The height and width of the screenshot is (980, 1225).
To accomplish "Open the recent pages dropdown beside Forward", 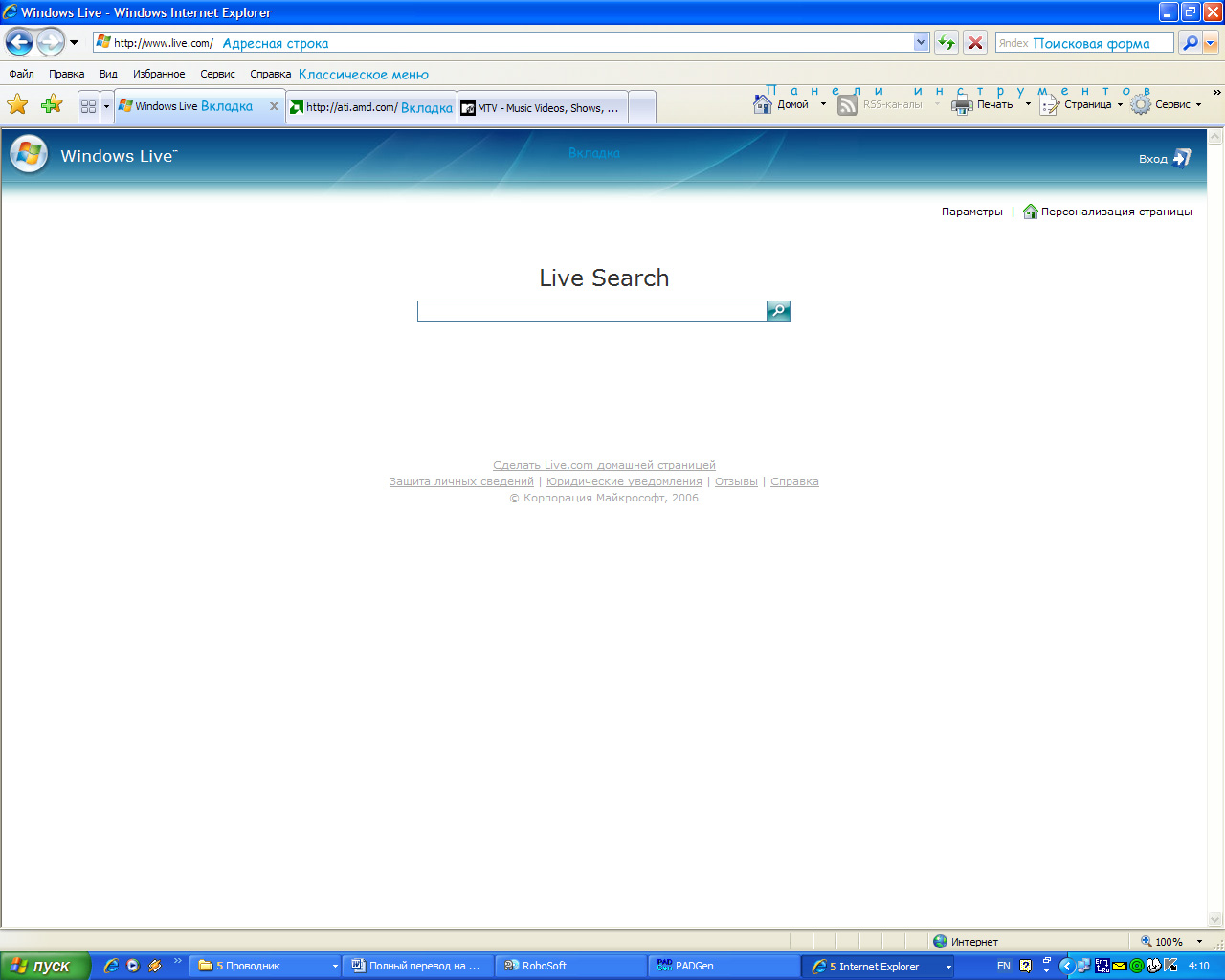I will click(x=75, y=43).
